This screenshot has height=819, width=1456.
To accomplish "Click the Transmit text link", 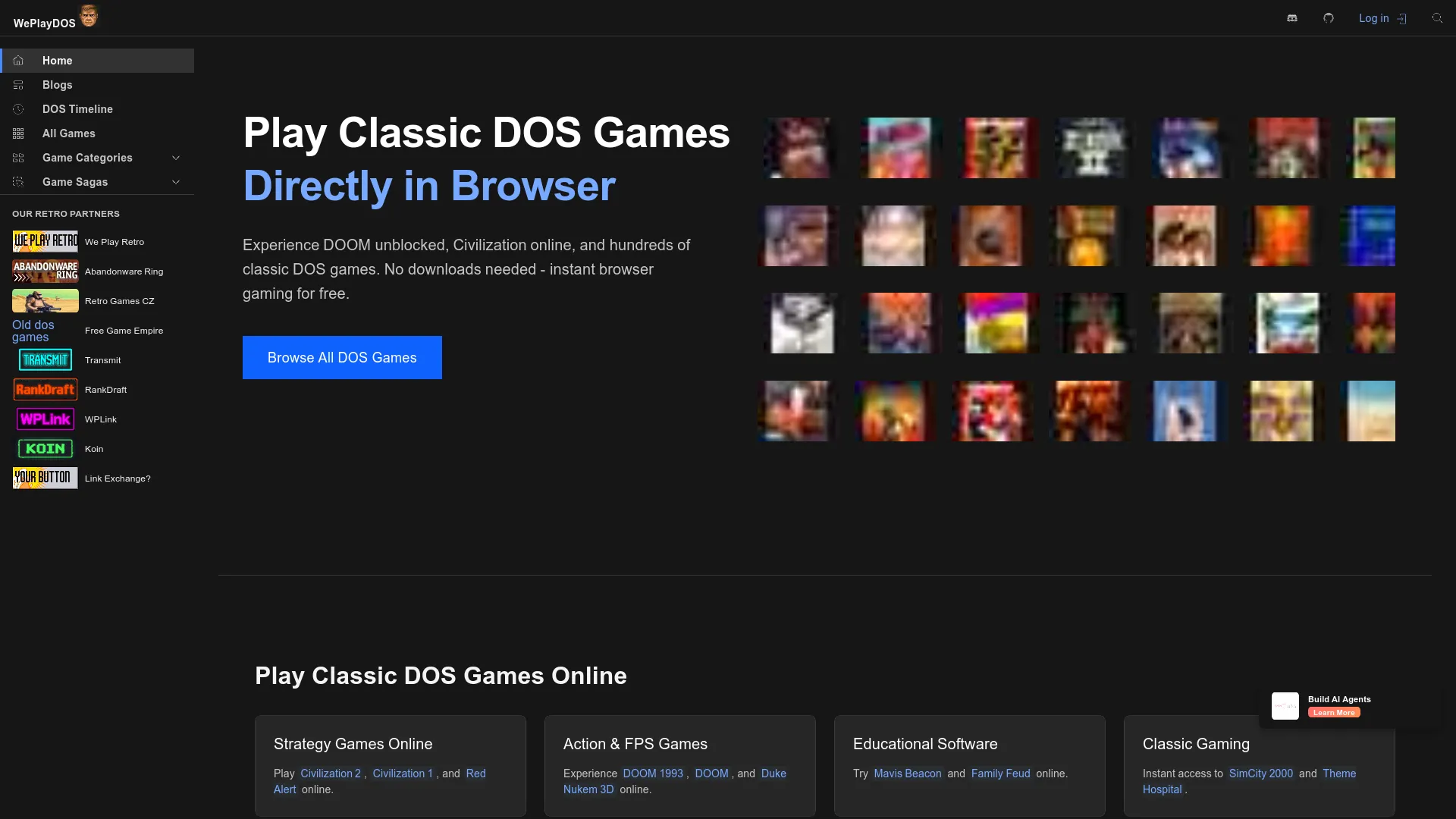I will point(102,360).
